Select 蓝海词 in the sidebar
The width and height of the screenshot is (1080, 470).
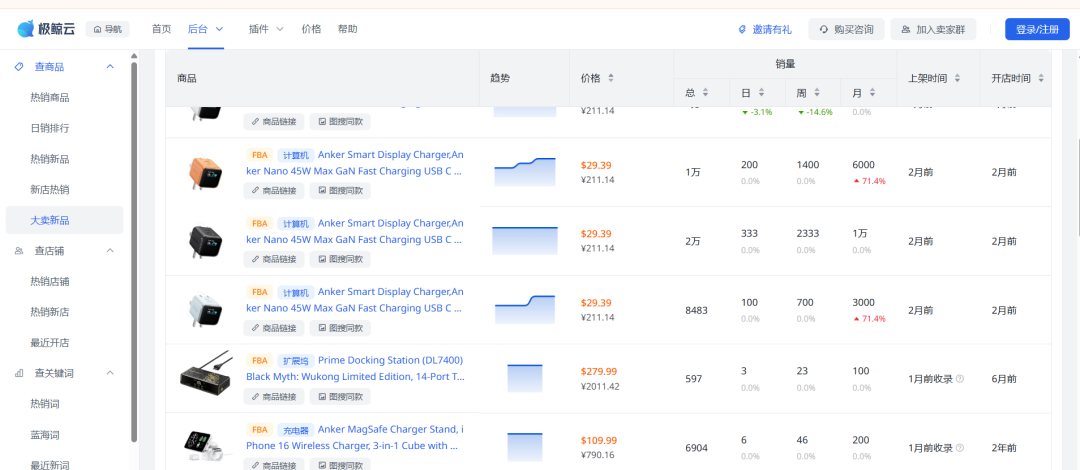point(45,434)
